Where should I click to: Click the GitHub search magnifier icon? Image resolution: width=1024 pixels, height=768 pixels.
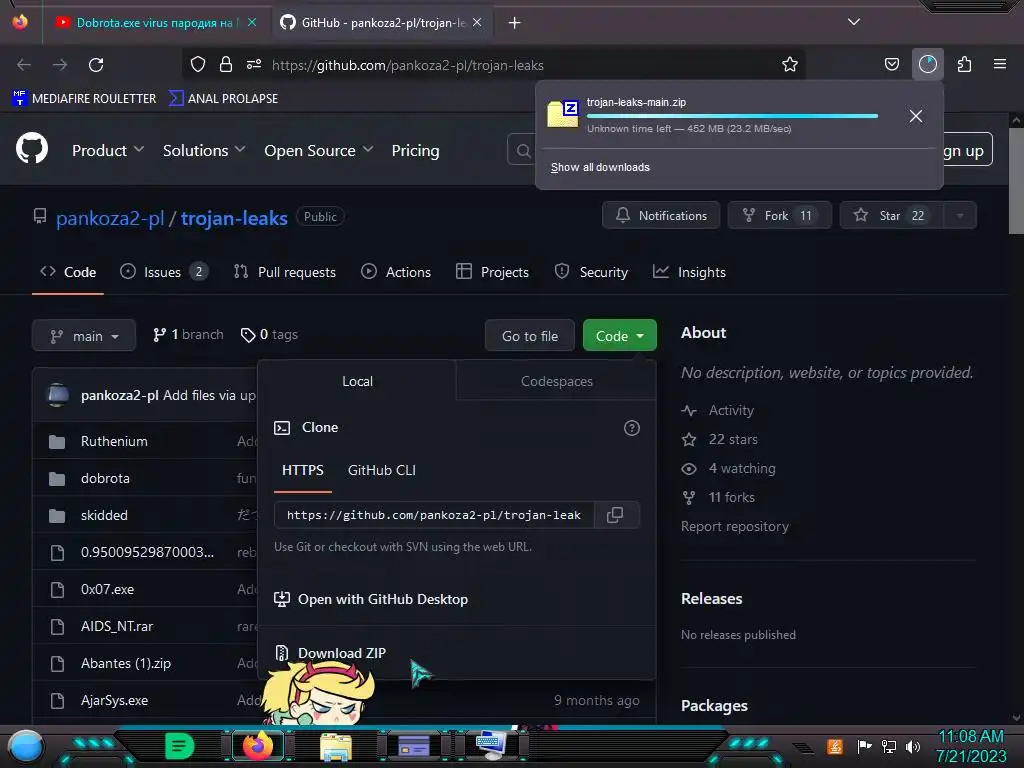pyautogui.click(x=523, y=151)
